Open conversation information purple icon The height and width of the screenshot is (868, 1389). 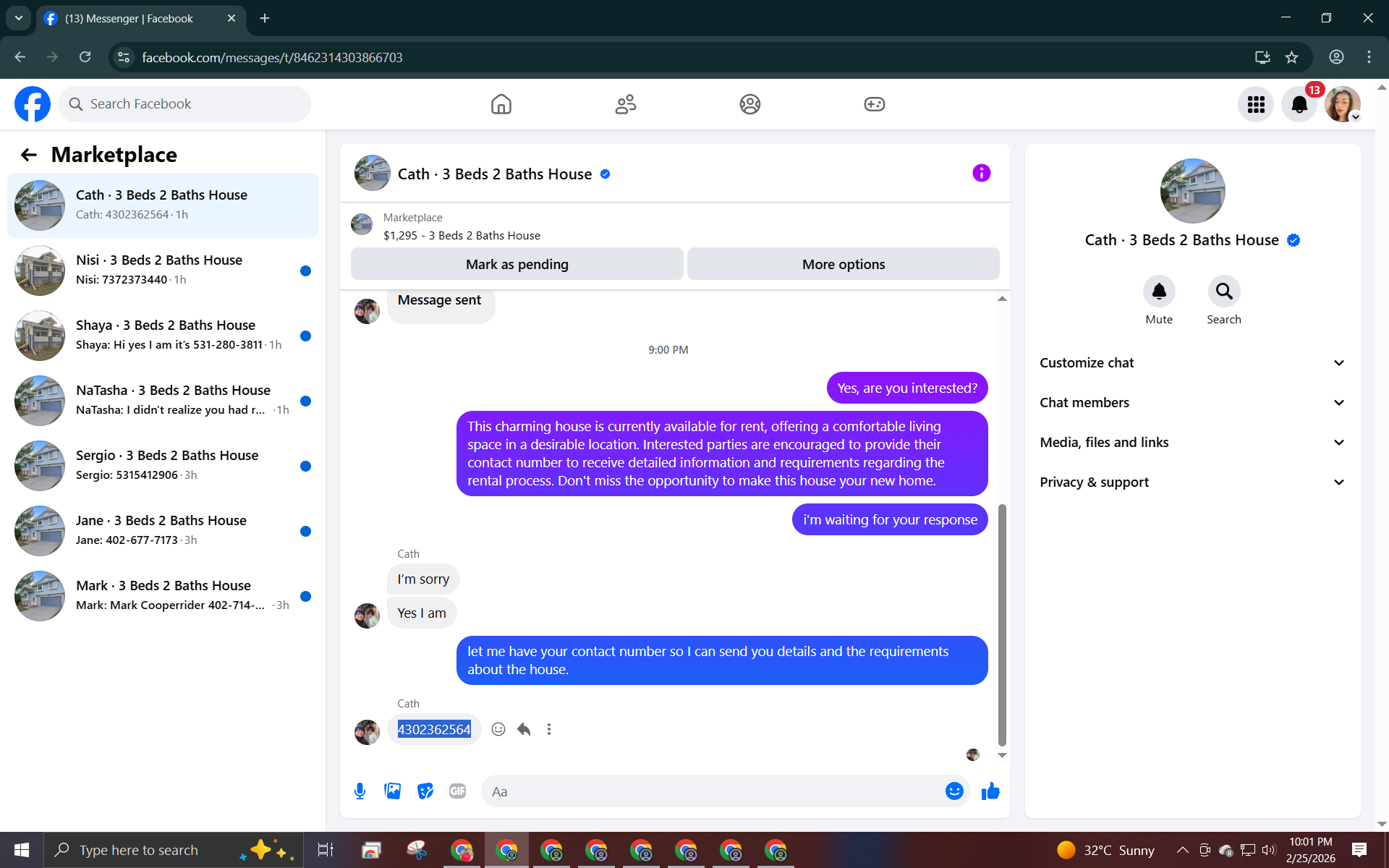pos(981,173)
